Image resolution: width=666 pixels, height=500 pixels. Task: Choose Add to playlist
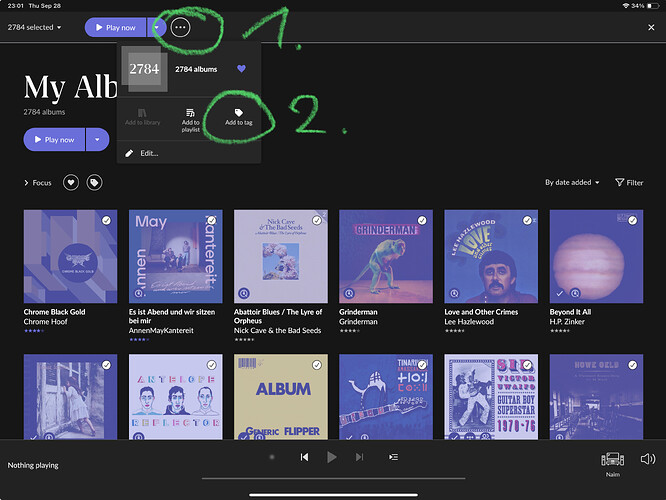click(x=190, y=120)
